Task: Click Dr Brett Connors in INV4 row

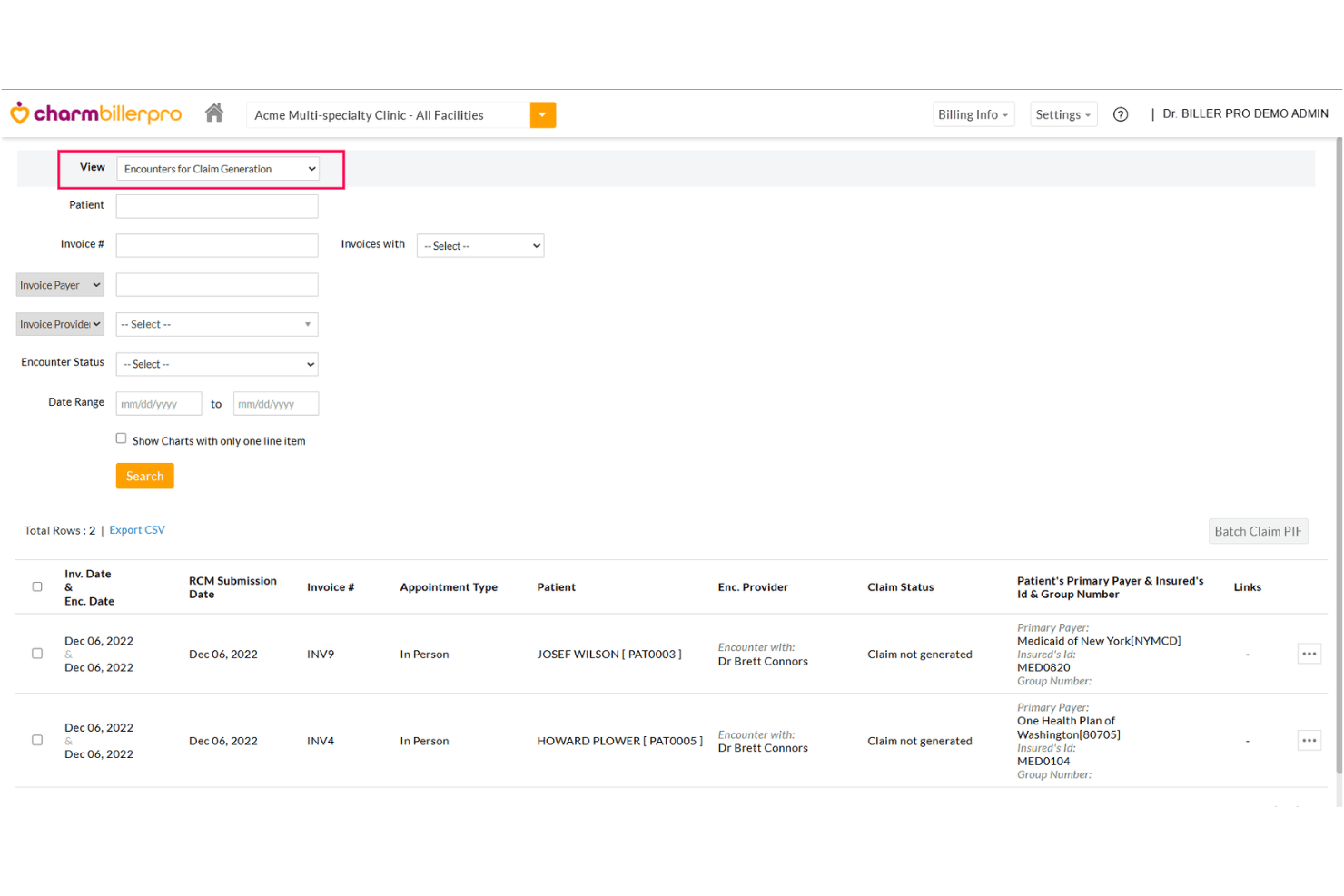Action: 763,748
